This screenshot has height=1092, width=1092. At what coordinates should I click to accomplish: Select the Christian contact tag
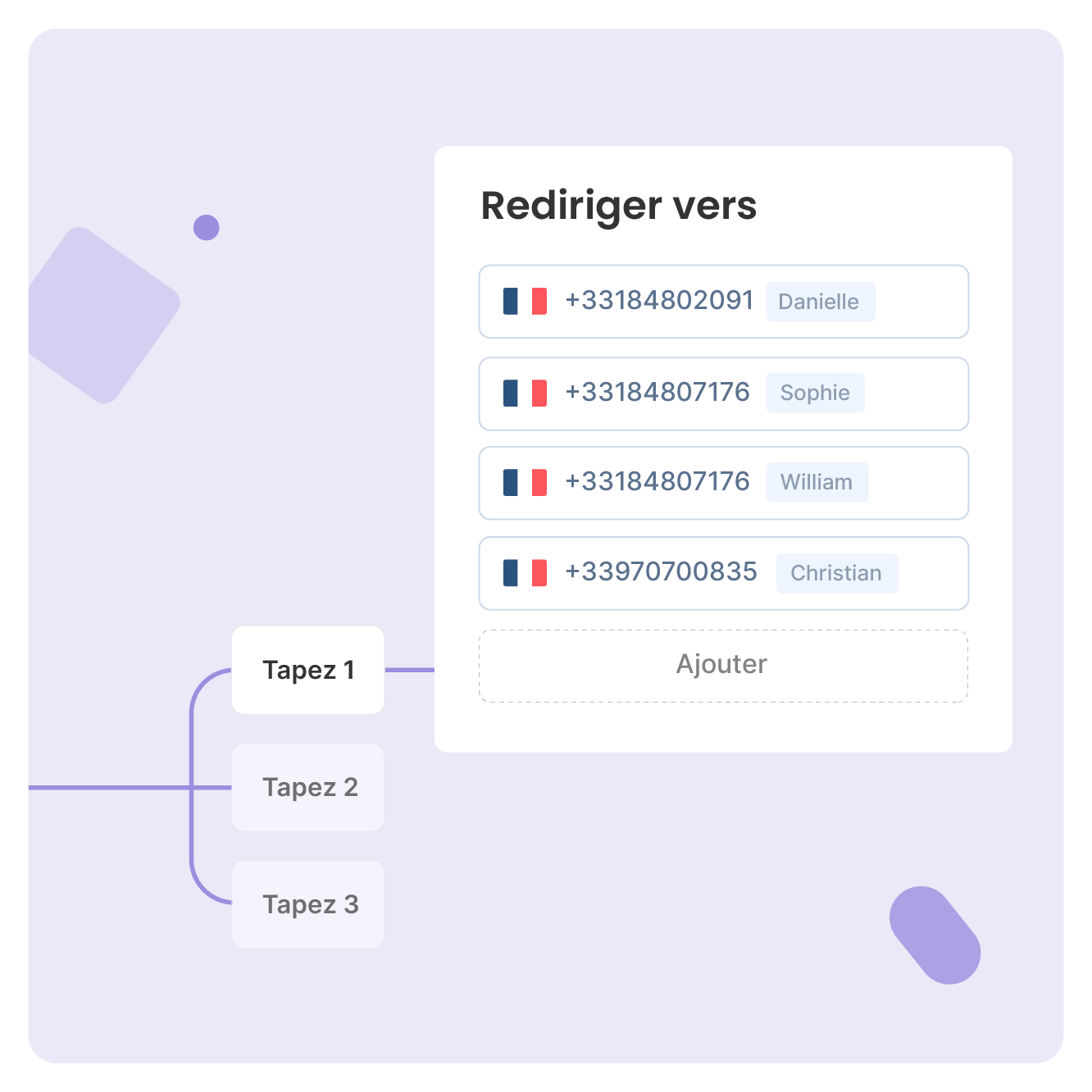click(837, 572)
